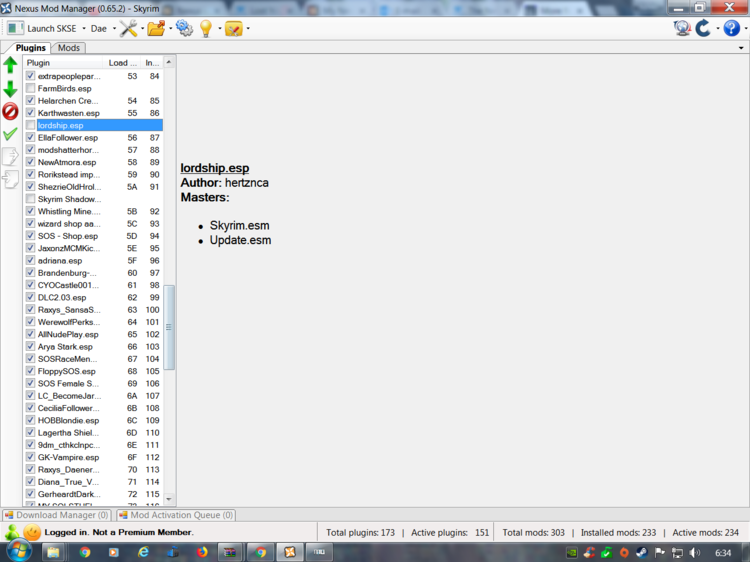This screenshot has height=562, width=750.
Task: Open the tab list dropdown arrow
Action: (x=741, y=48)
